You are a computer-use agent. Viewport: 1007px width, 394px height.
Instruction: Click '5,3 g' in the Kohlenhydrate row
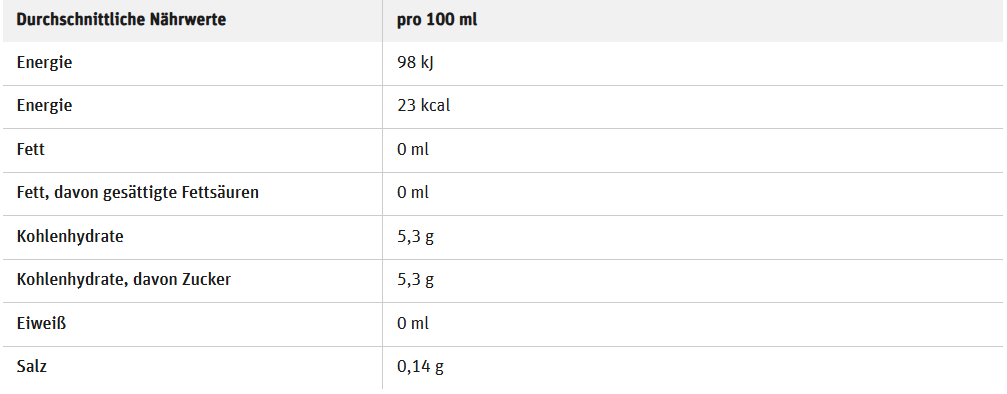tap(416, 237)
